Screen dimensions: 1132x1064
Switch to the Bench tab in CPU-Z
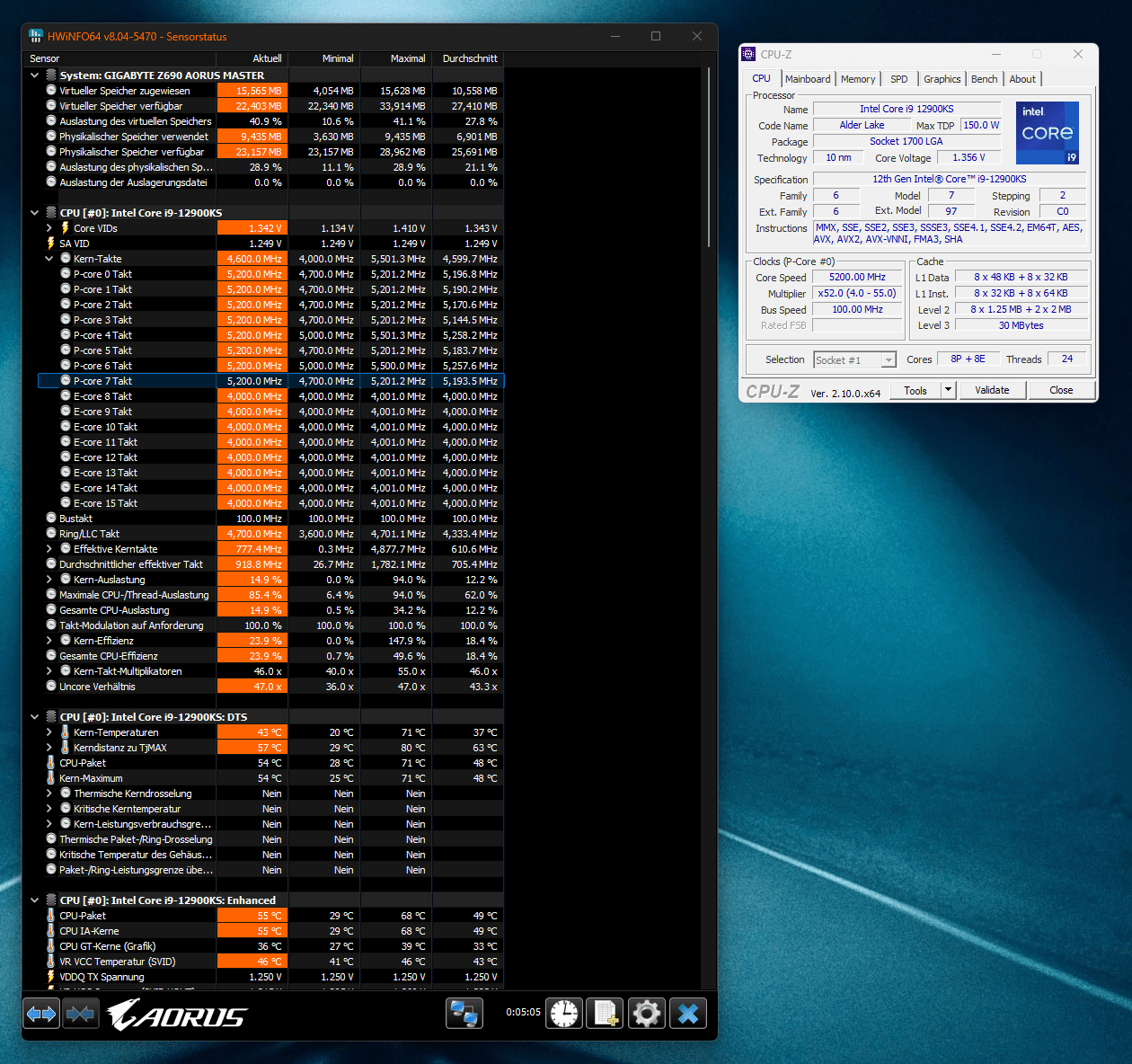984,79
